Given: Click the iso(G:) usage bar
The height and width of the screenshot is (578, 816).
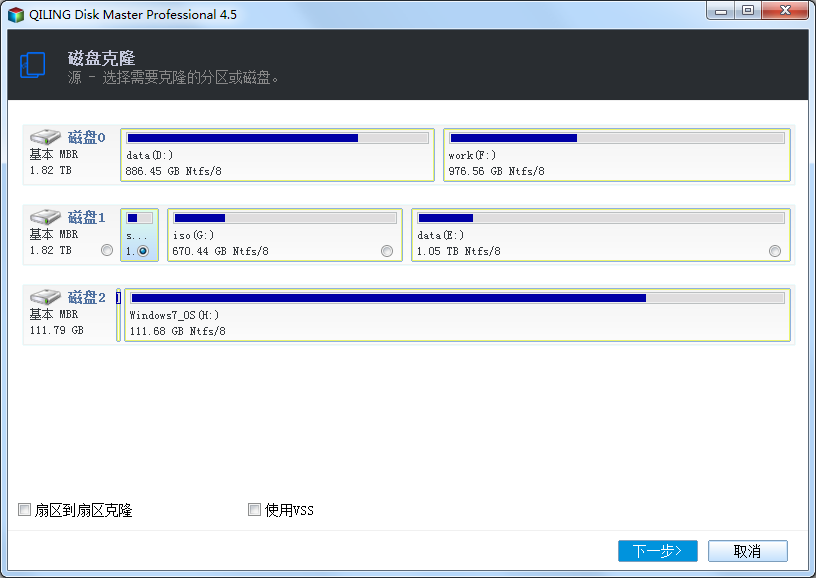Looking at the screenshot, I should coord(285,218).
